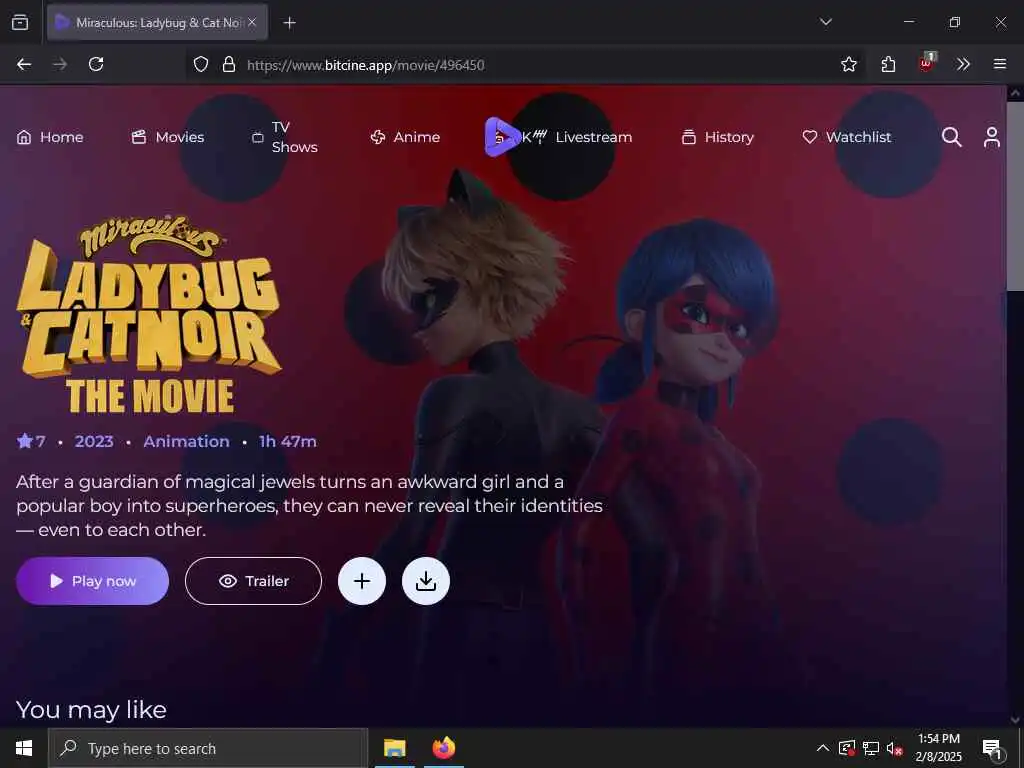Screen dimensions: 1024x768
Task: Open the TV Shows section
Action: pyautogui.click(x=285, y=137)
